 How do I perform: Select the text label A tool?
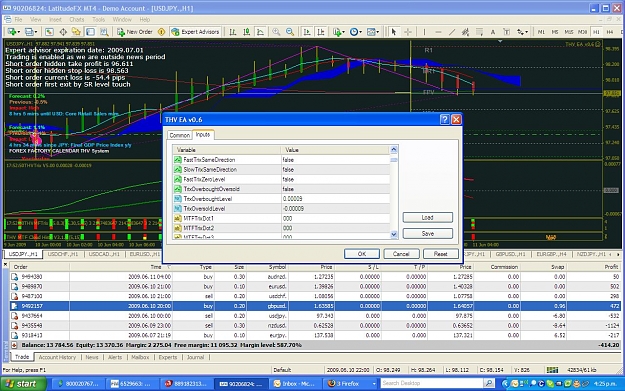coord(493,32)
